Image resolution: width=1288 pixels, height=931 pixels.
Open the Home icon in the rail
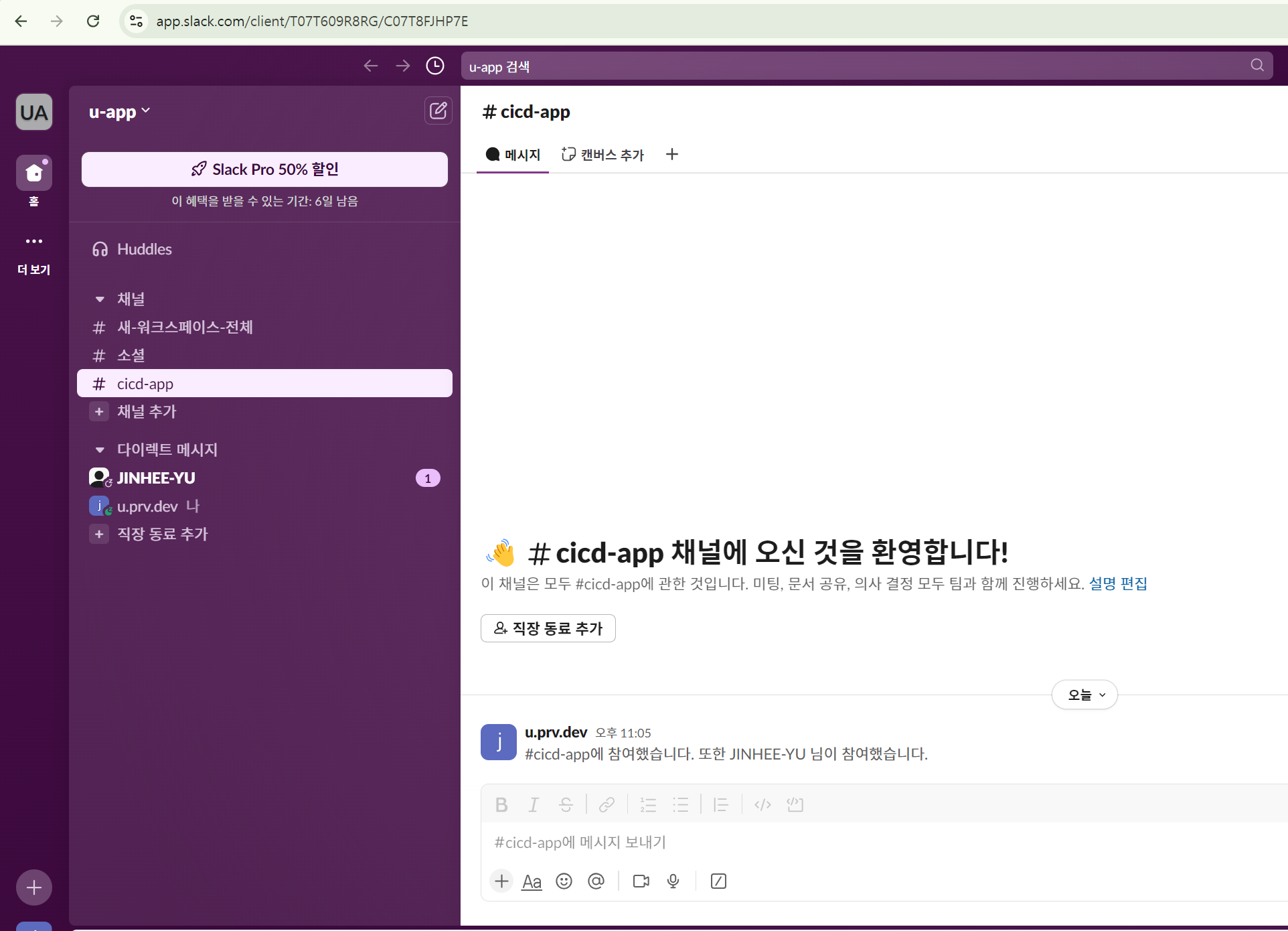34,173
